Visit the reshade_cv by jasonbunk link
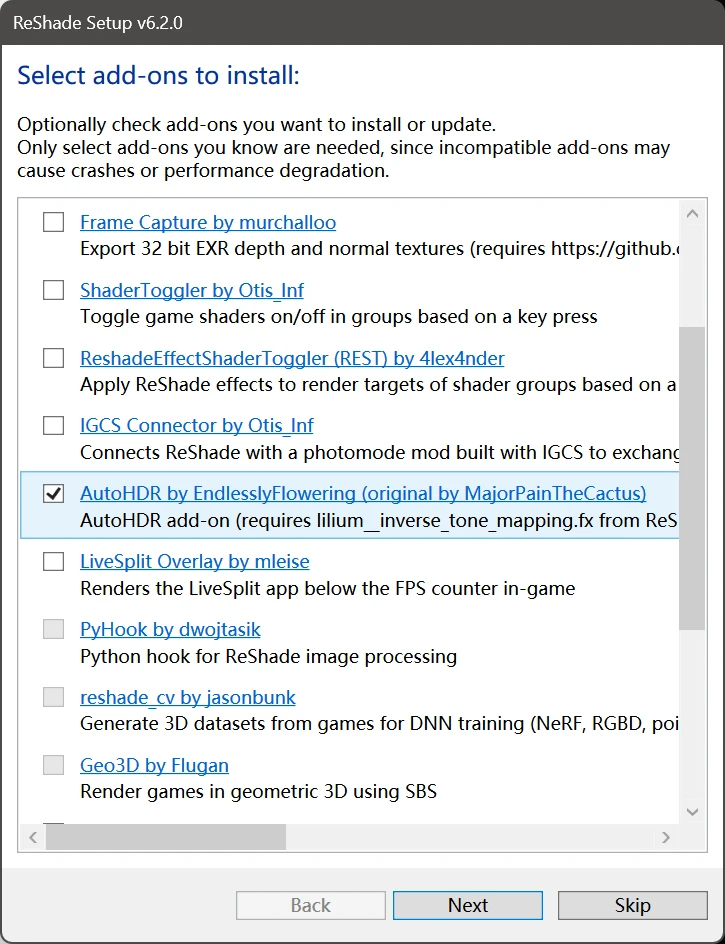 pyautogui.click(x=188, y=698)
